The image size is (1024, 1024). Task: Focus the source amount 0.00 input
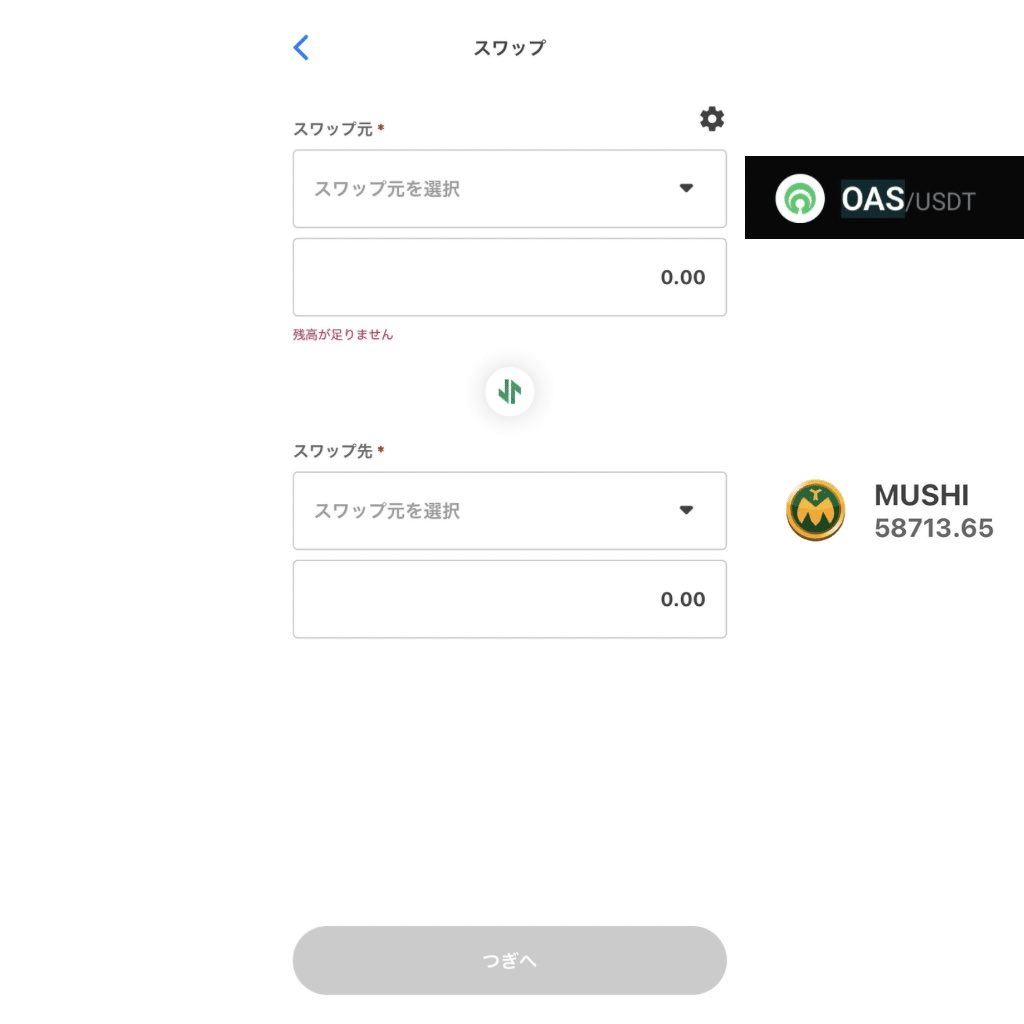tap(509, 277)
